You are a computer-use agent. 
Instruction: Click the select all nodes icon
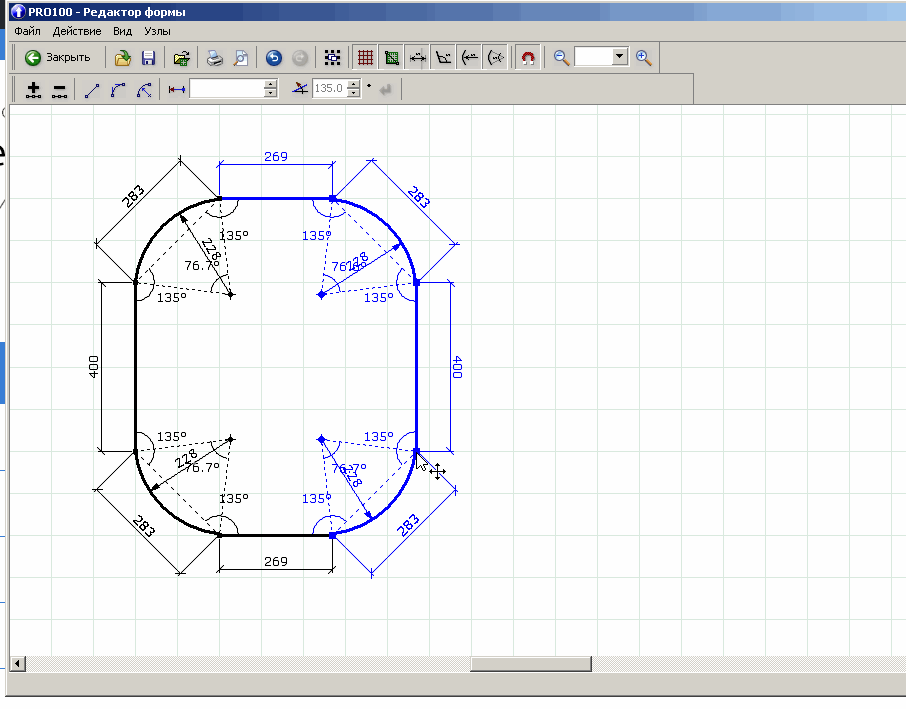(332, 58)
